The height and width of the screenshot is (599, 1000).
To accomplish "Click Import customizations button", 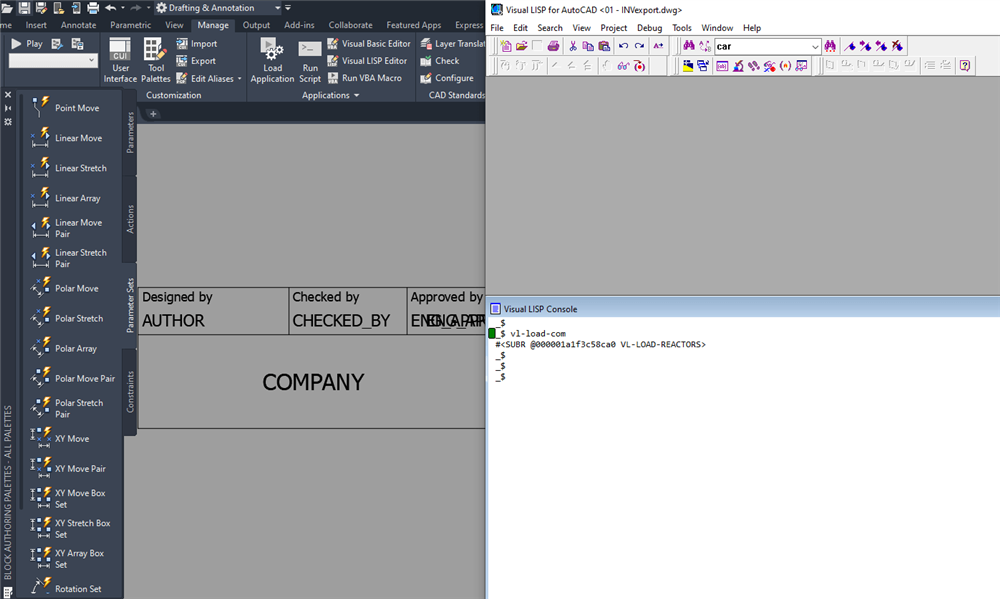I will pyautogui.click(x=196, y=43).
